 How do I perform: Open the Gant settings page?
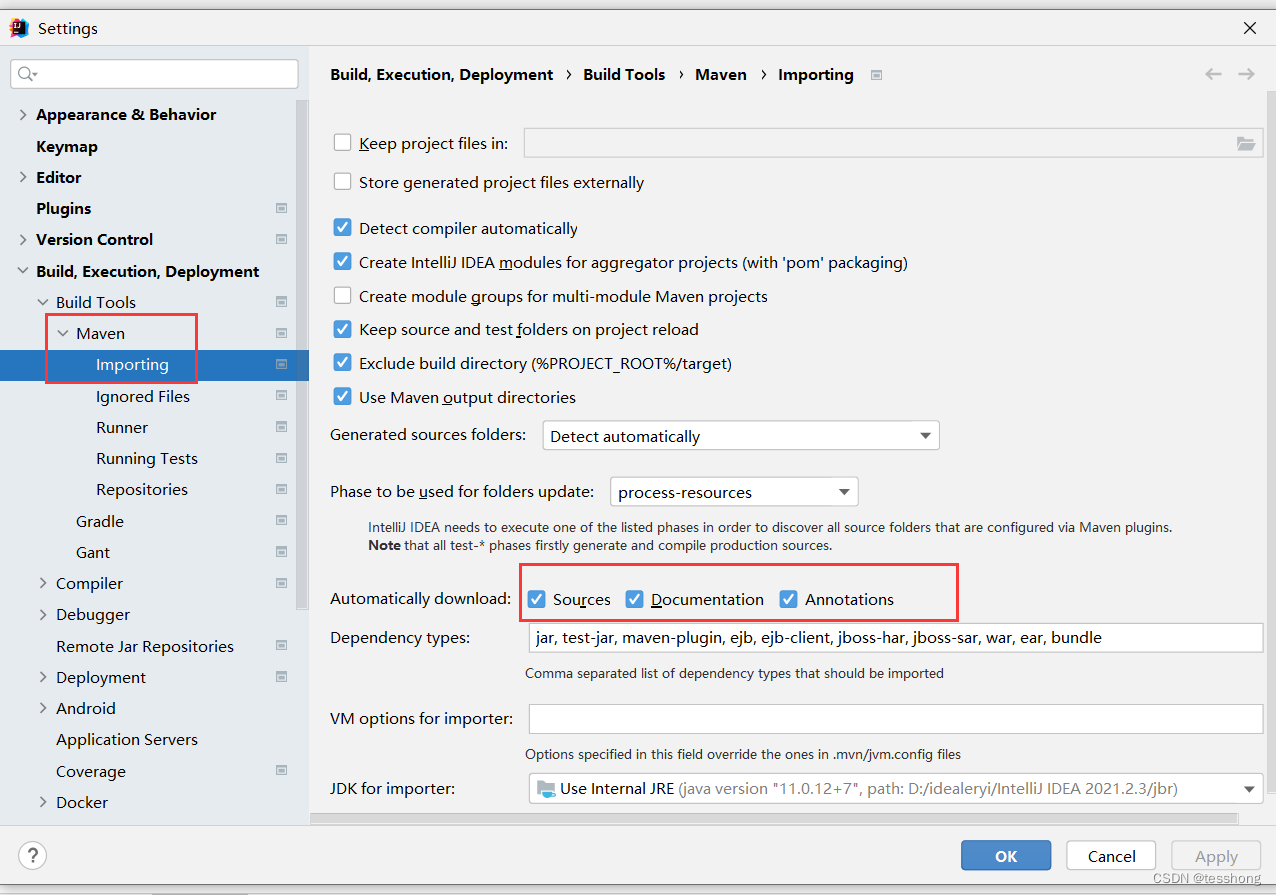click(x=93, y=552)
